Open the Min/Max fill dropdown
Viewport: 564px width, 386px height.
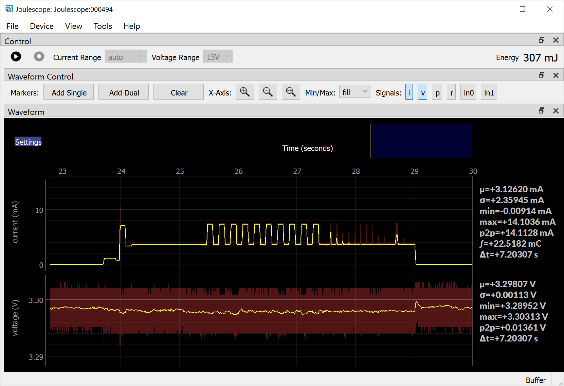click(355, 92)
